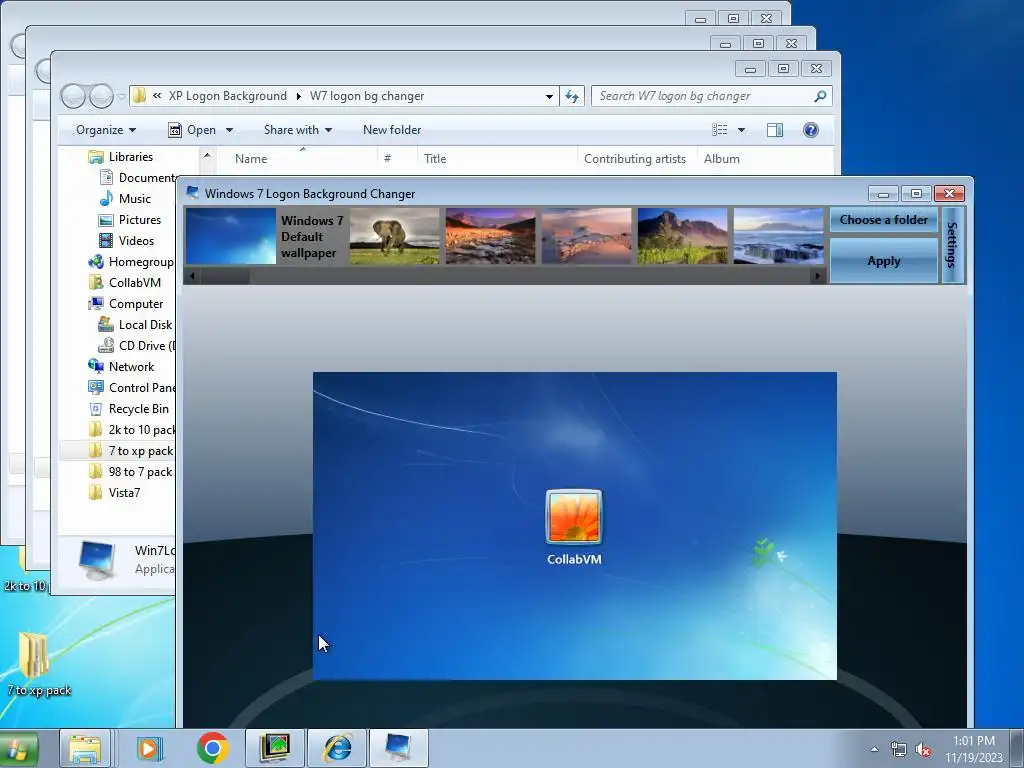Click the Internet Explorer taskbar icon
The image size is (1024, 768).
pos(337,748)
